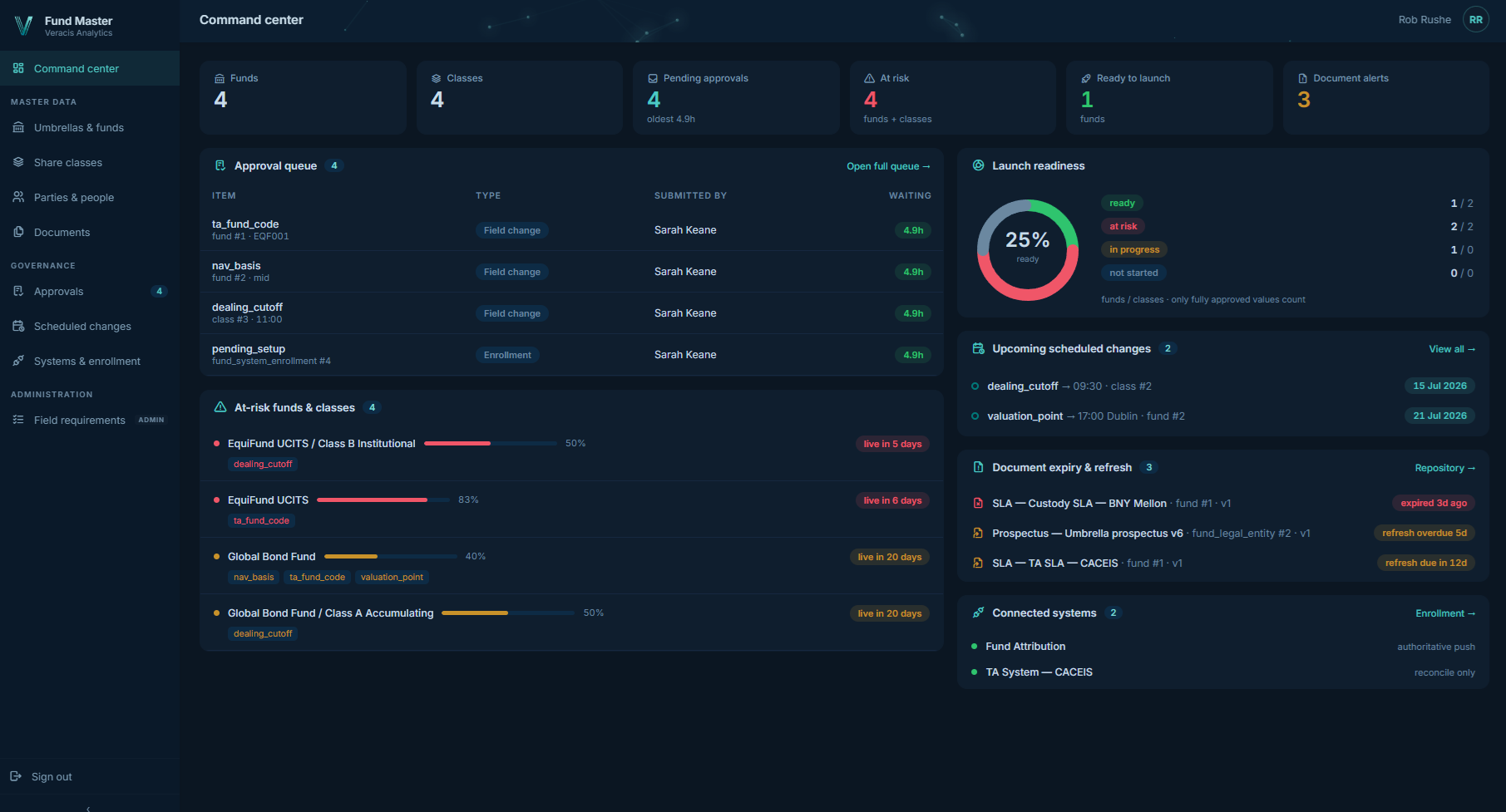Click the Prospectus document refresh icon
This screenshot has height=812, width=1506.
click(978, 533)
